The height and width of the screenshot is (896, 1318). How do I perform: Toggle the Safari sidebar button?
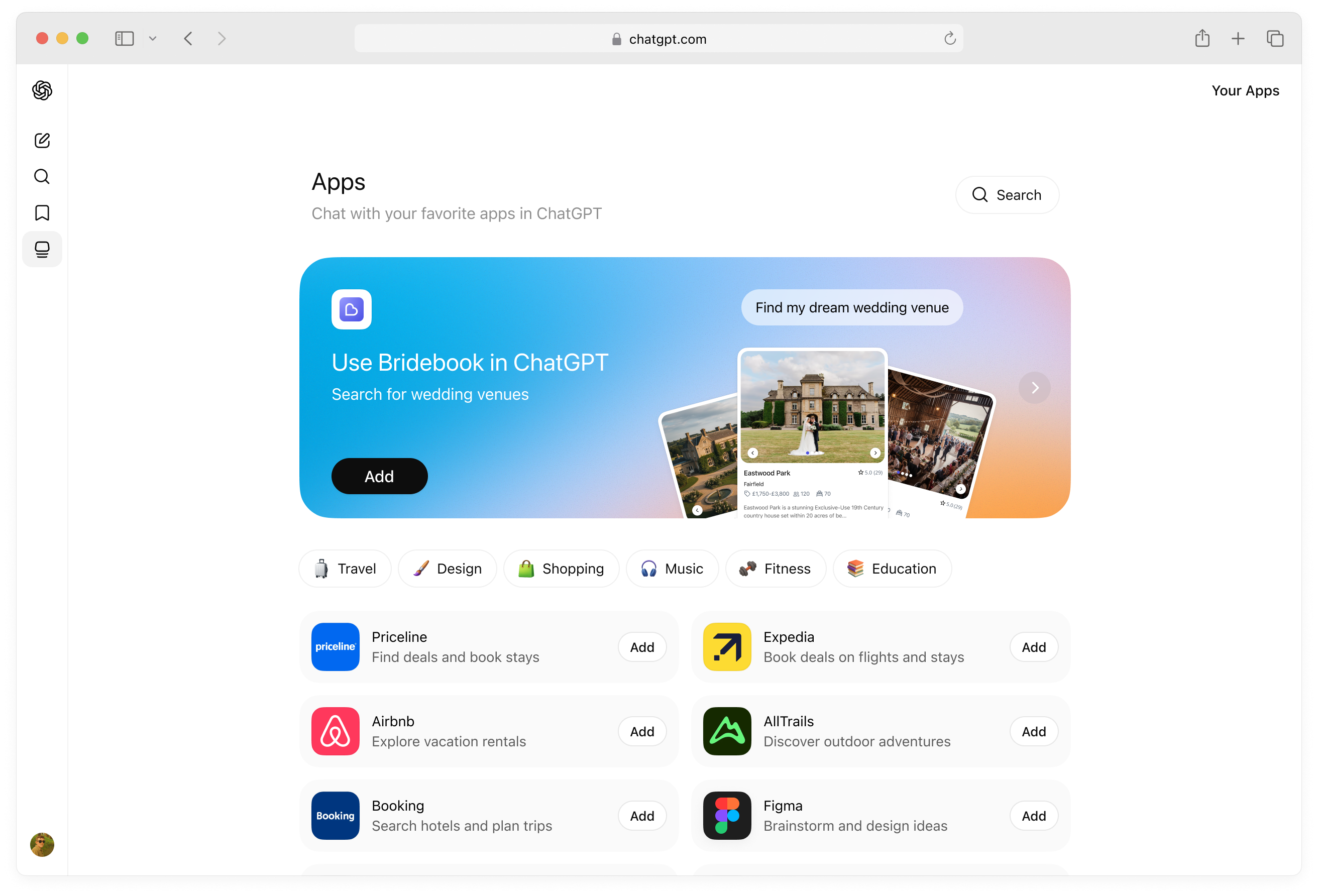click(x=124, y=39)
